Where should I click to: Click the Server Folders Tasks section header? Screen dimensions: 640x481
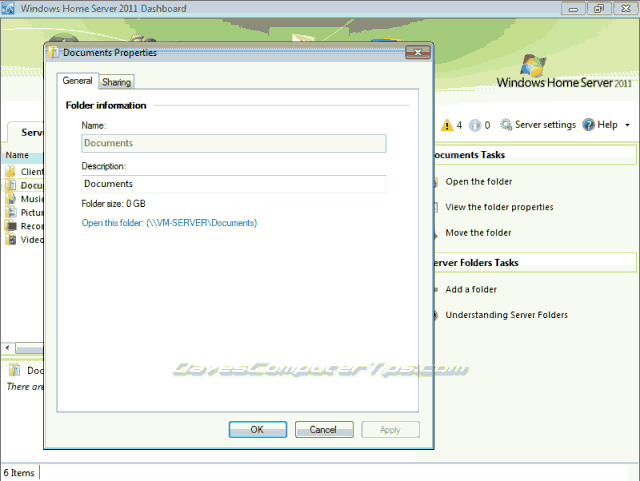[535, 263]
